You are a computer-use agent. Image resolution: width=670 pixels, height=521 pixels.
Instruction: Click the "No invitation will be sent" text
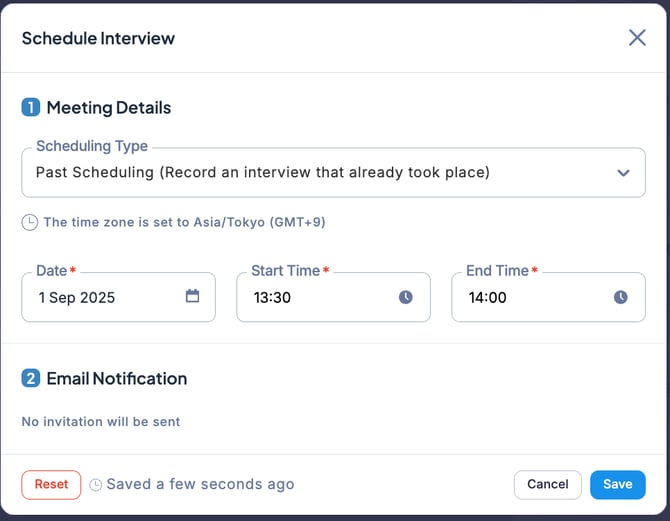pos(101,422)
